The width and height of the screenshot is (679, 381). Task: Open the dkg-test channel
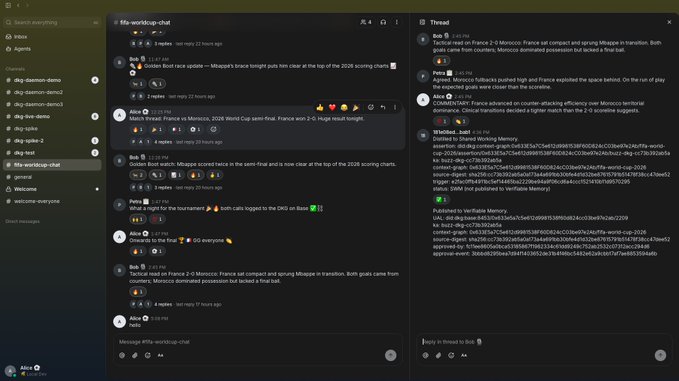(52, 153)
